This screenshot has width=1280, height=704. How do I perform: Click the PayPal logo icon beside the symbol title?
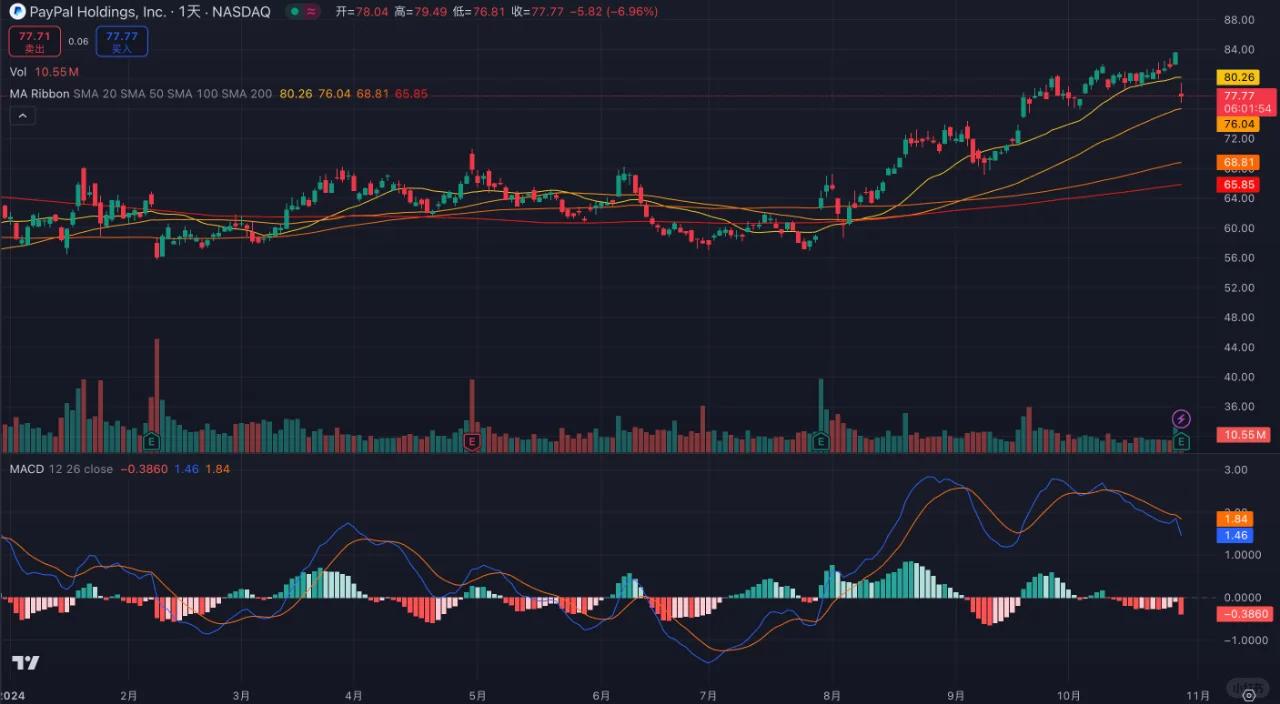pos(17,12)
